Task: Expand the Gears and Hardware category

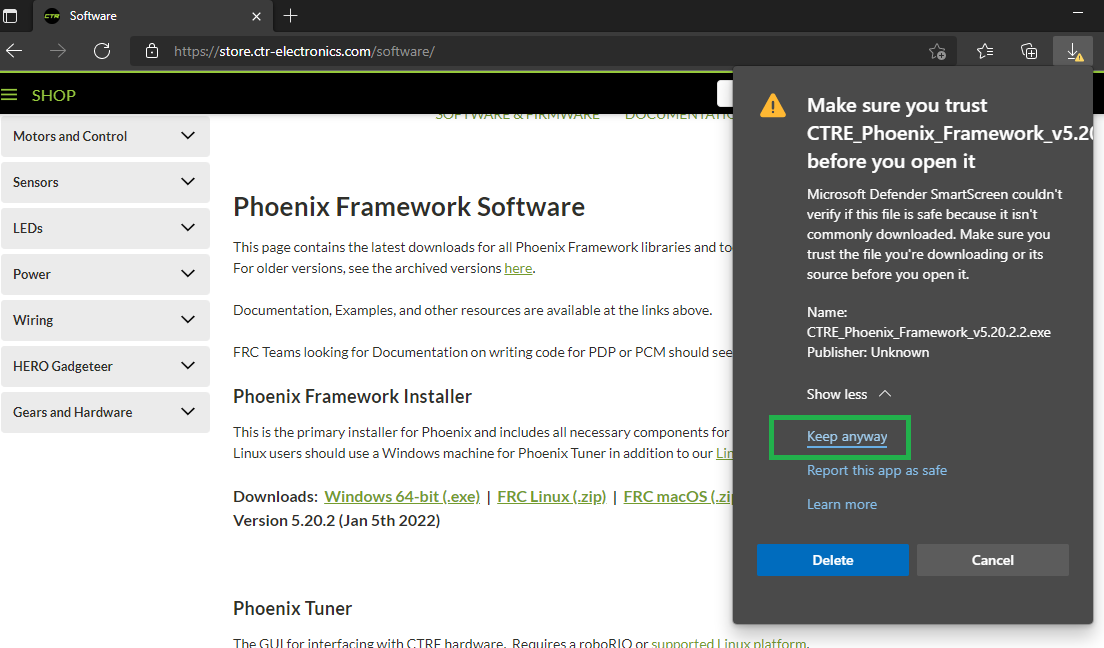Action: click(x=106, y=412)
